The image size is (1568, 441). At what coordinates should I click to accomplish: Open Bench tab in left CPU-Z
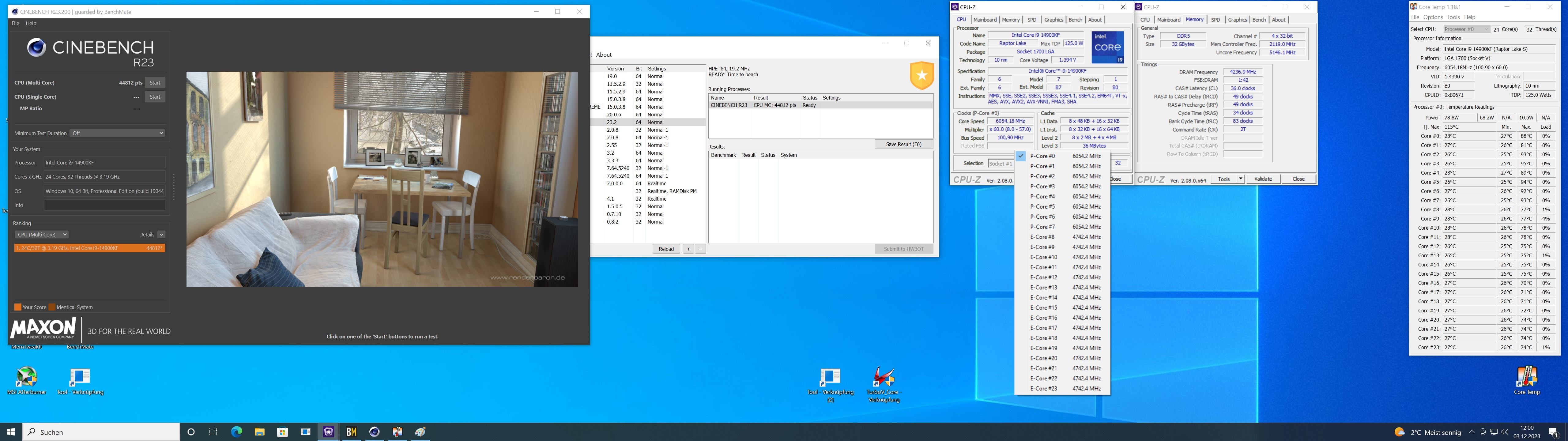tap(1076, 20)
